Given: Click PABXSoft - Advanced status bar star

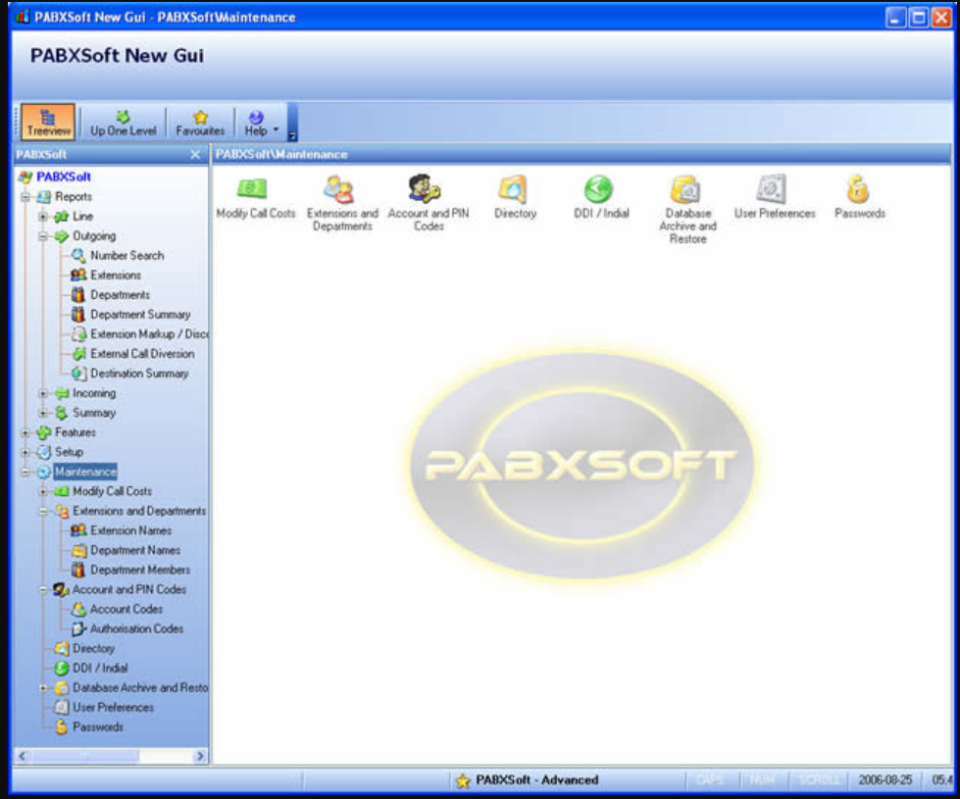Looking at the screenshot, I should [463, 781].
